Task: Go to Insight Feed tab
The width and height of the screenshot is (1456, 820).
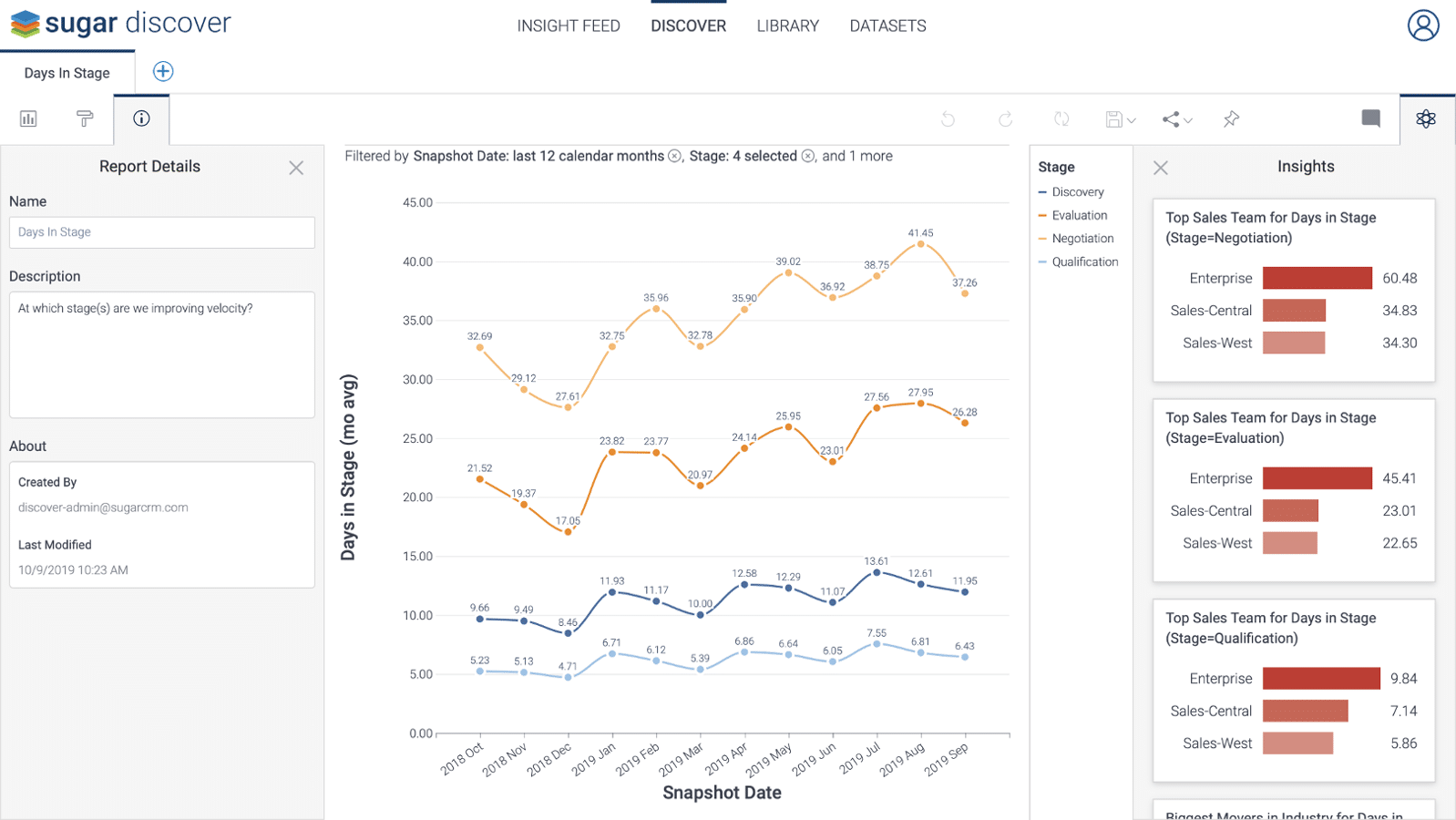Action: tap(569, 26)
